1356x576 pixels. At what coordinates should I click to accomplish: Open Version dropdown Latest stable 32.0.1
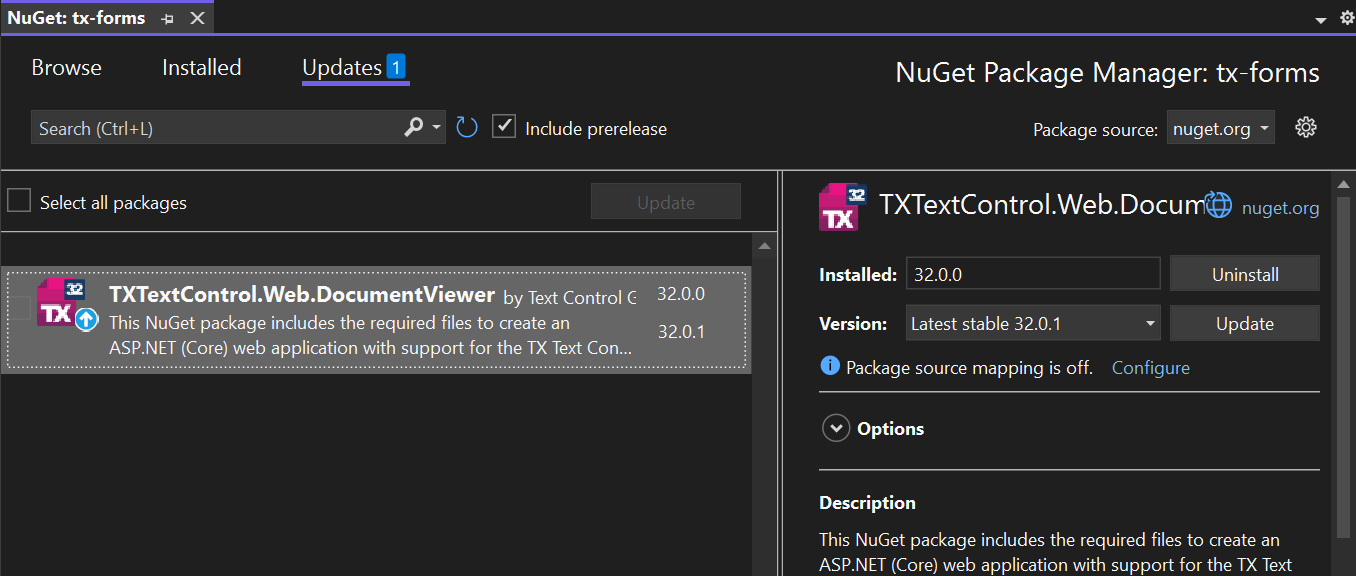(x=1033, y=324)
